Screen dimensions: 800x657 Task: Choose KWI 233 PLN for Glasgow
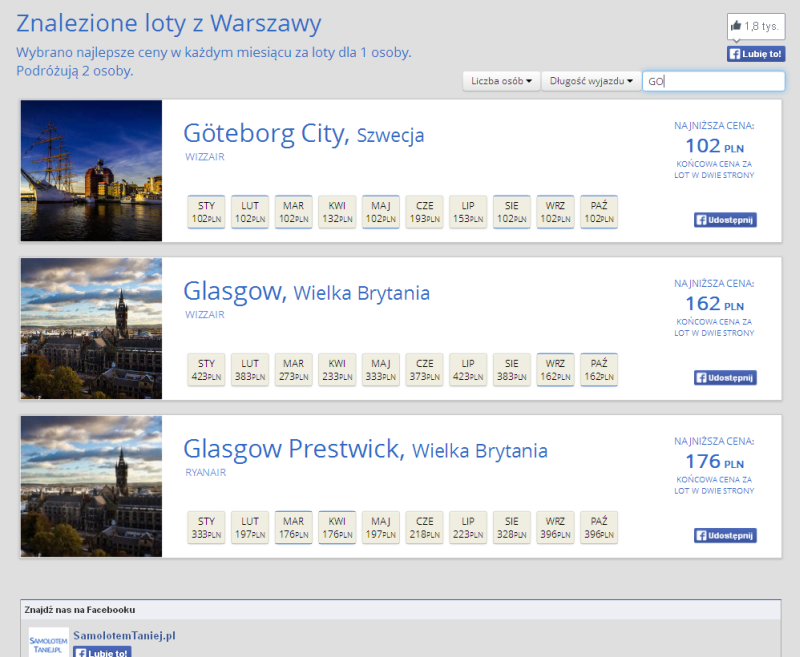337,370
